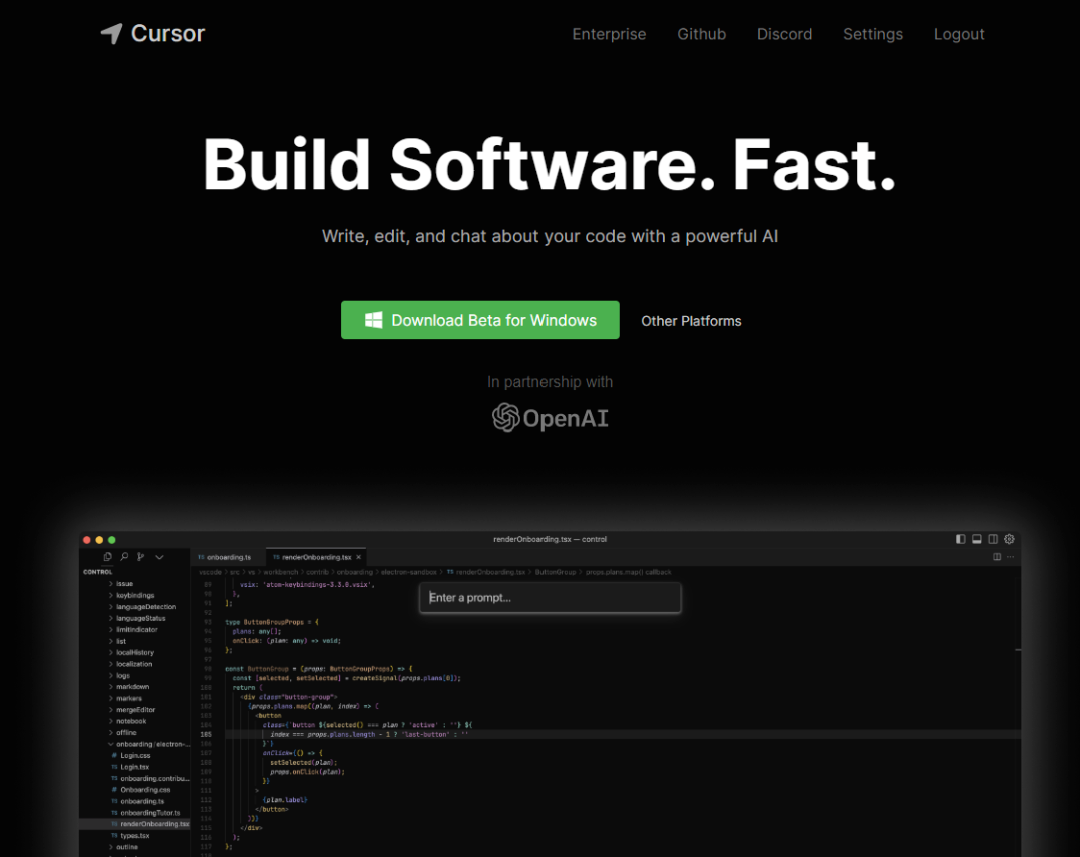Expand the issue folder

point(121,584)
